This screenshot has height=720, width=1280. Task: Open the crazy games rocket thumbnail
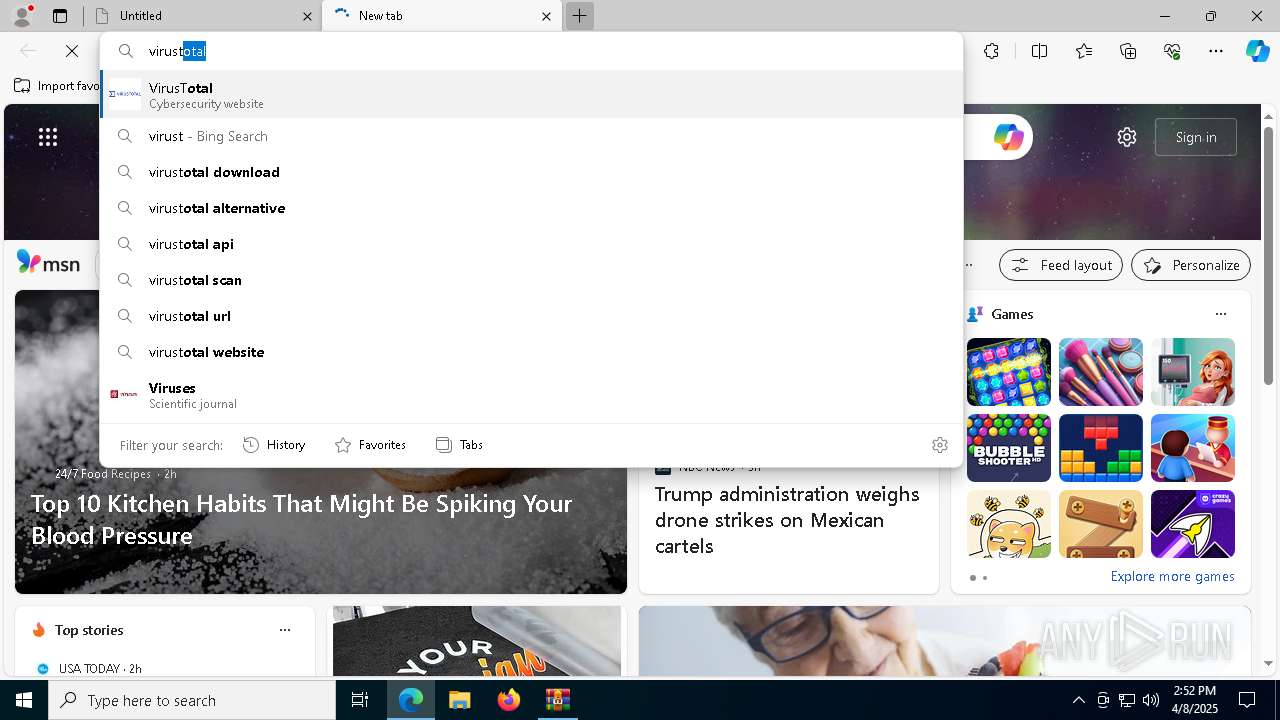pos(1193,524)
